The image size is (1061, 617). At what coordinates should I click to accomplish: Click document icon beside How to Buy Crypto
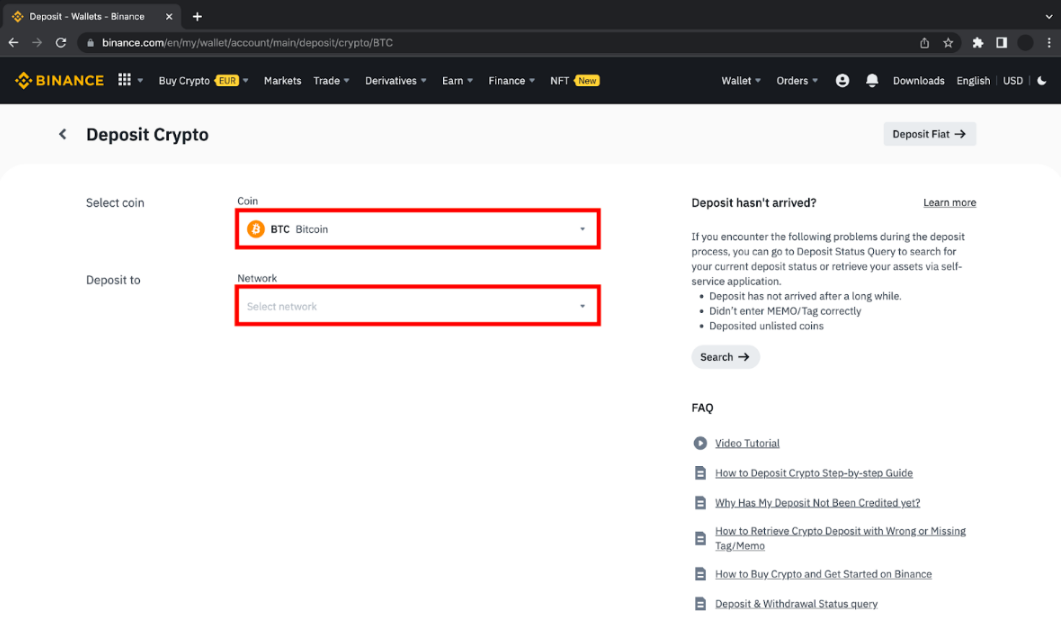tap(700, 574)
